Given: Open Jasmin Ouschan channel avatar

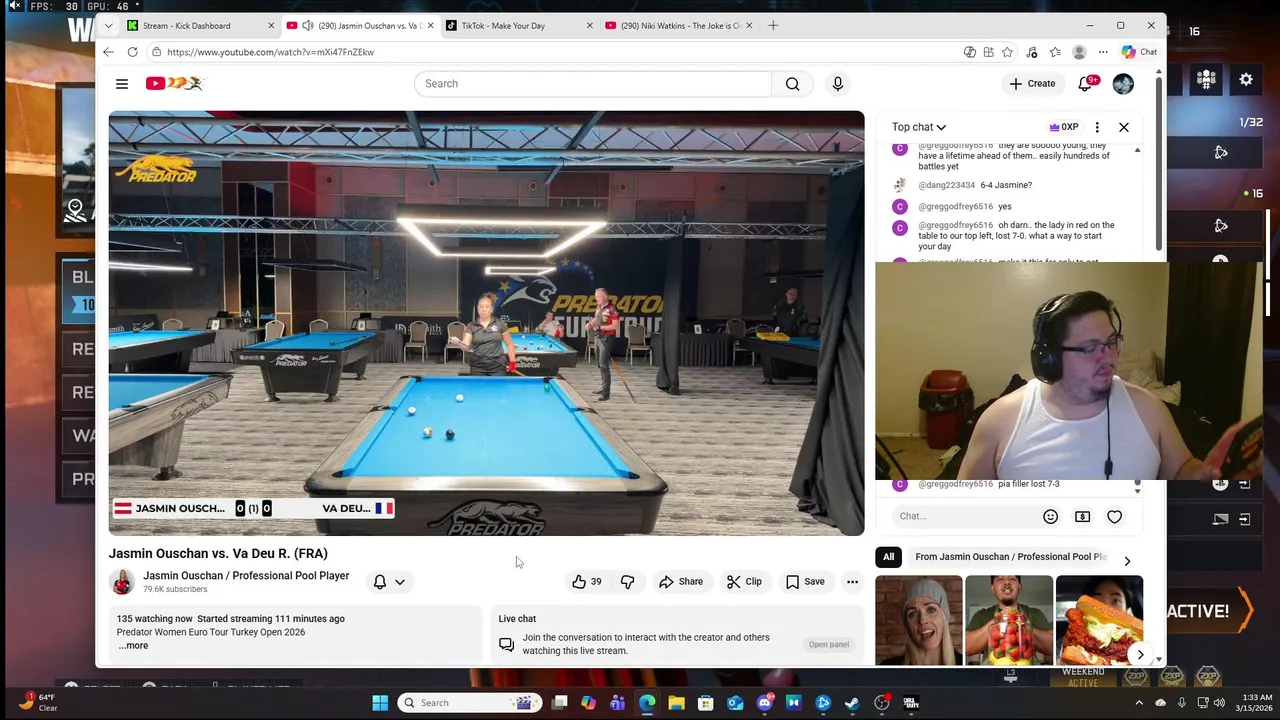Looking at the screenshot, I should (122, 581).
